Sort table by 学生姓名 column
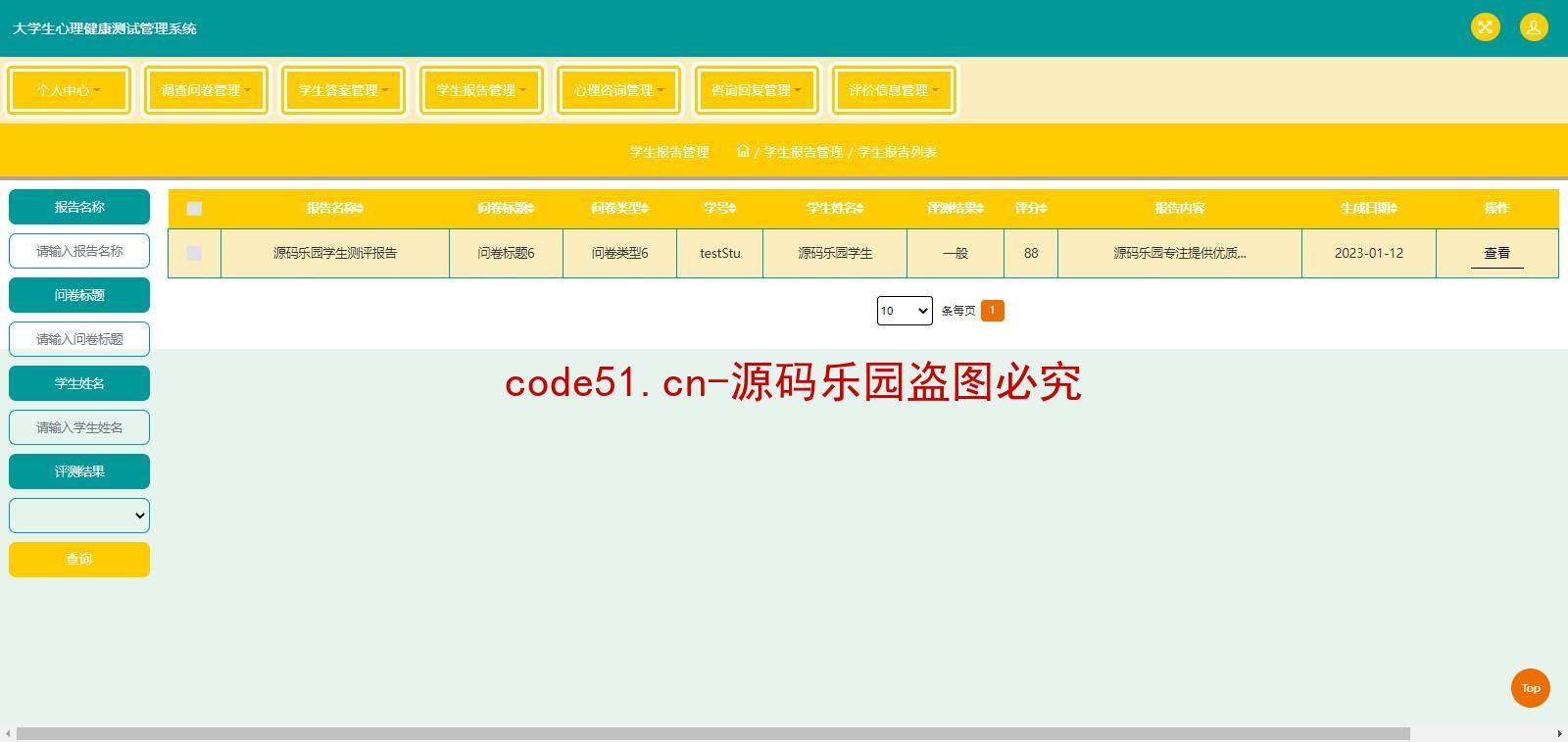1568x742 pixels. (x=835, y=208)
